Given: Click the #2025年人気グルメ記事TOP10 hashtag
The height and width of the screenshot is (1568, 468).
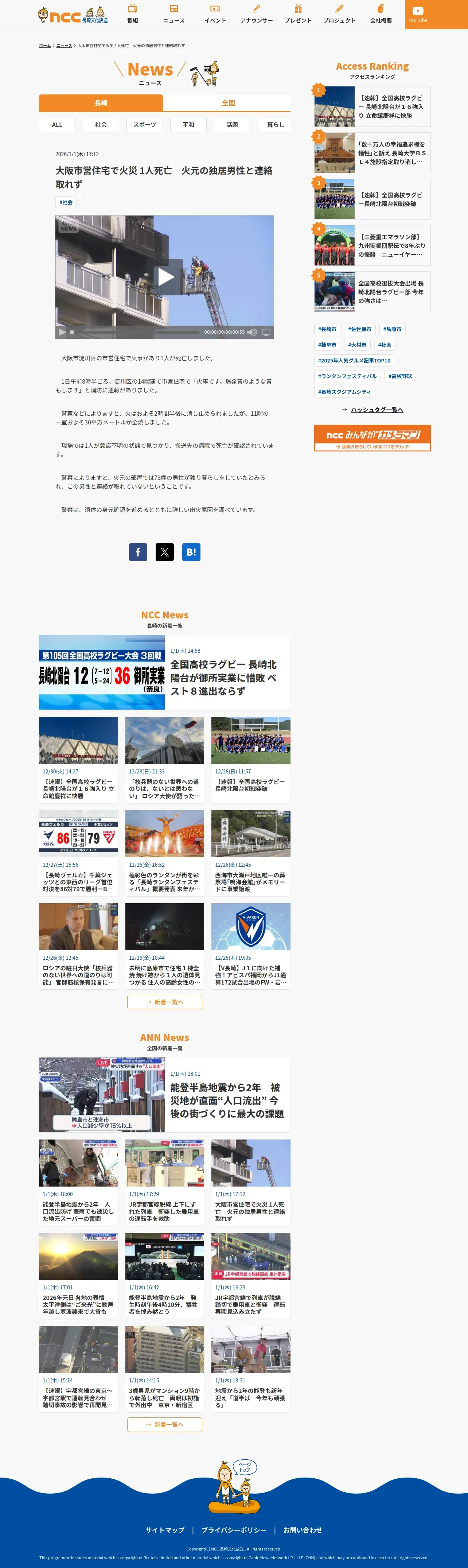Looking at the screenshot, I should pos(354,360).
